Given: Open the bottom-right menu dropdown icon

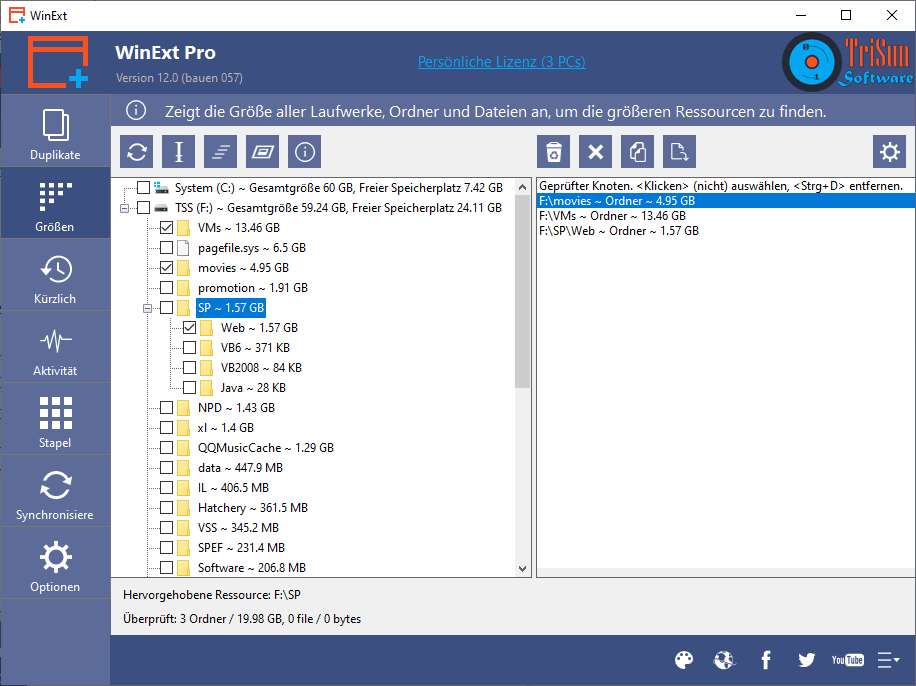Looking at the screenshot, I should [x=889, y=660].
